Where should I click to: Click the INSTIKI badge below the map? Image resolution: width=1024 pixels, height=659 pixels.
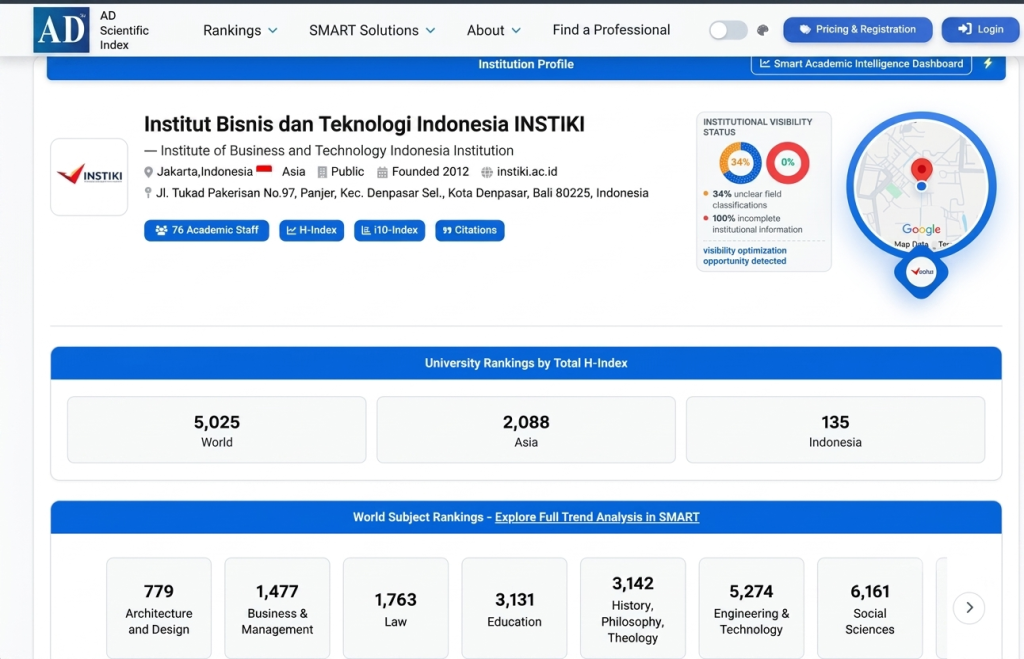921,272
